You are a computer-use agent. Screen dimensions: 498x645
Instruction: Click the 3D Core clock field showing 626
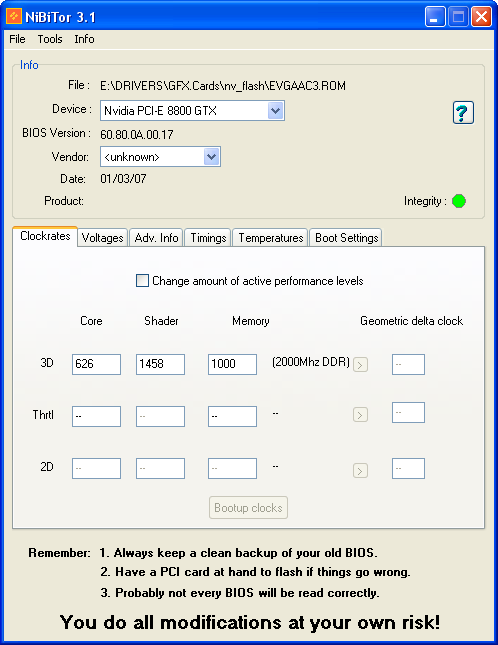point(96,364)
